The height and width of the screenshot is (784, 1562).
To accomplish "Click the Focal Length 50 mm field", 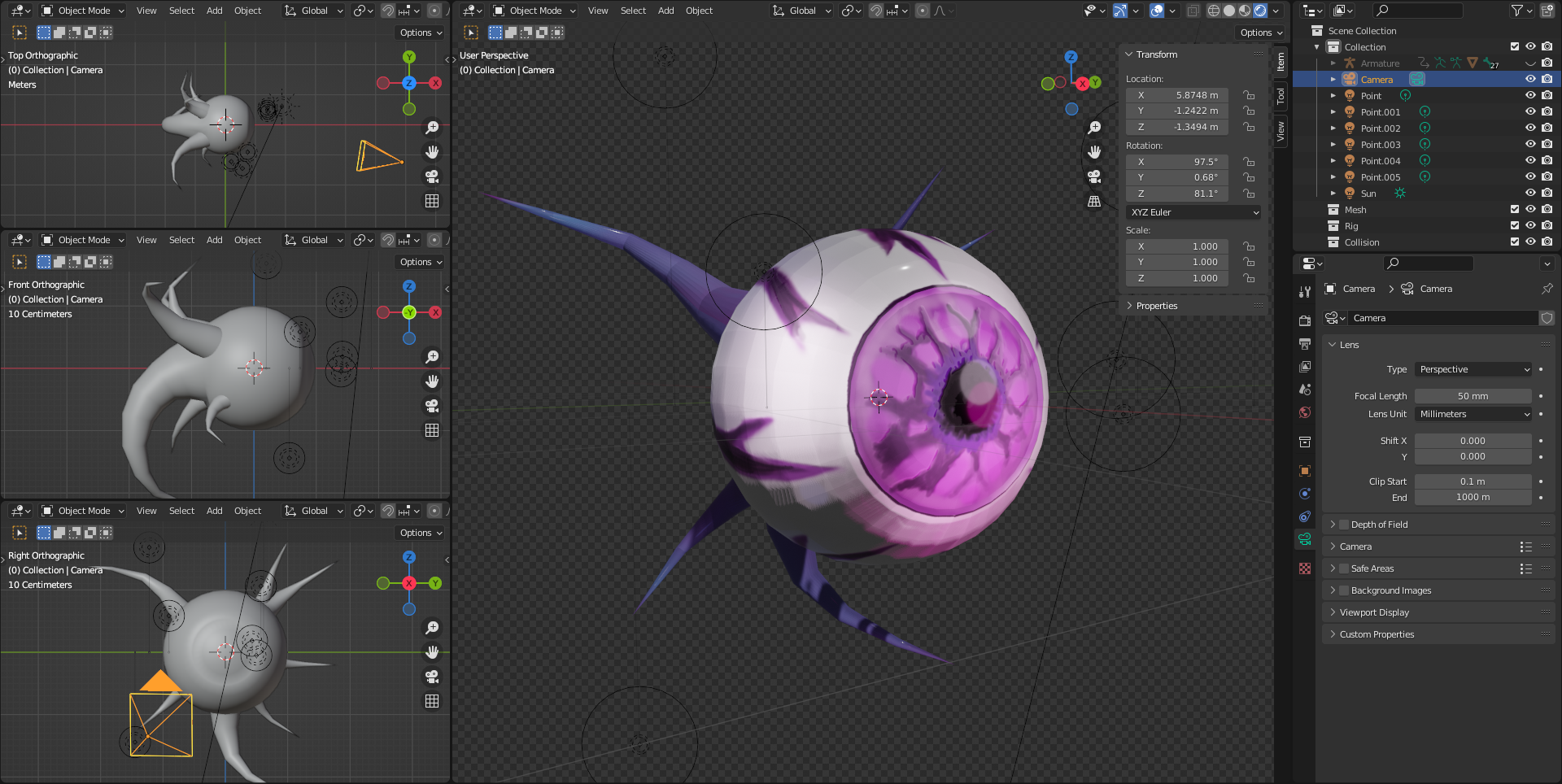I will [1473, 396].
